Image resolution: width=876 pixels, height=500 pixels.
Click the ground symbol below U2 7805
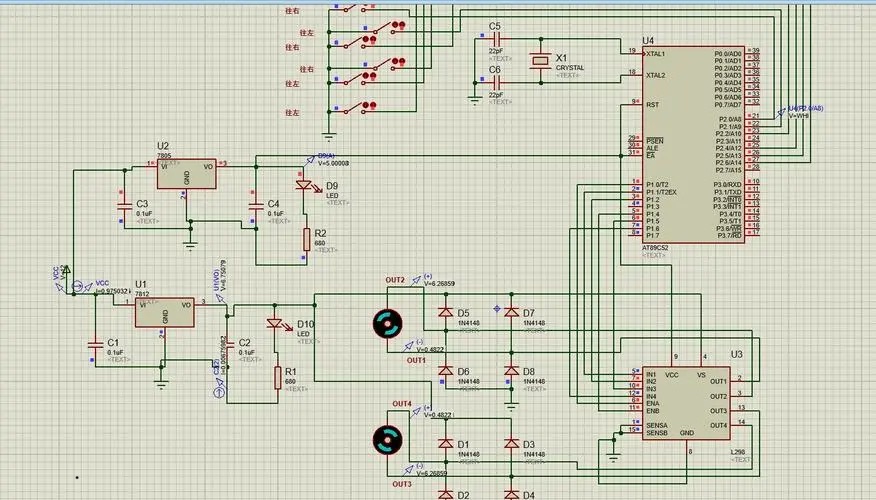click(x=191, y=246)
